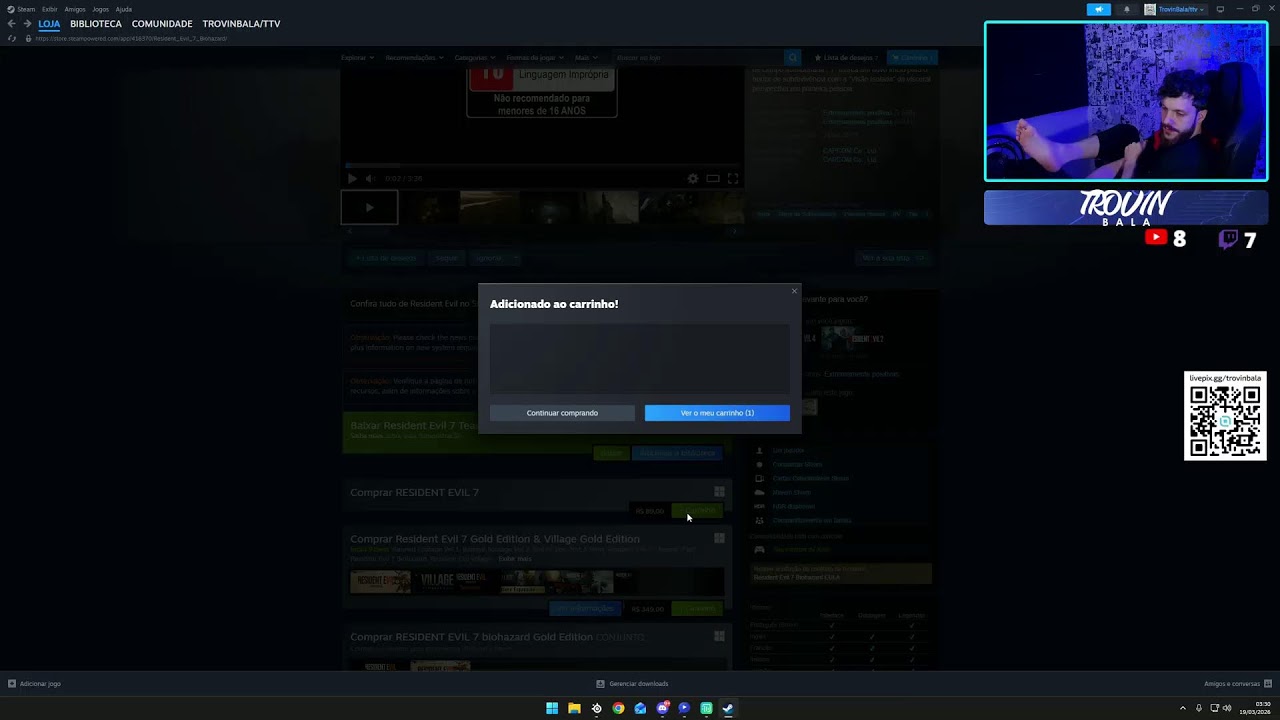Open the blue play-bubble app in the taskbar
This screenshot has height=720, width=1280.
(x=684, y=708)
